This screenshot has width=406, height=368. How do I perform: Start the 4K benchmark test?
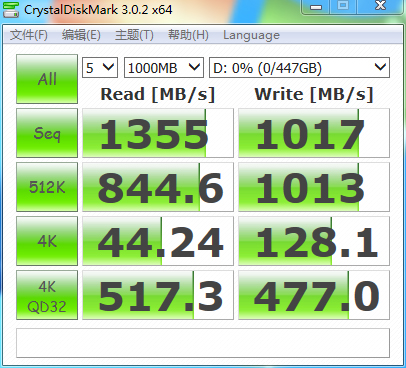(x=47, y=241)
